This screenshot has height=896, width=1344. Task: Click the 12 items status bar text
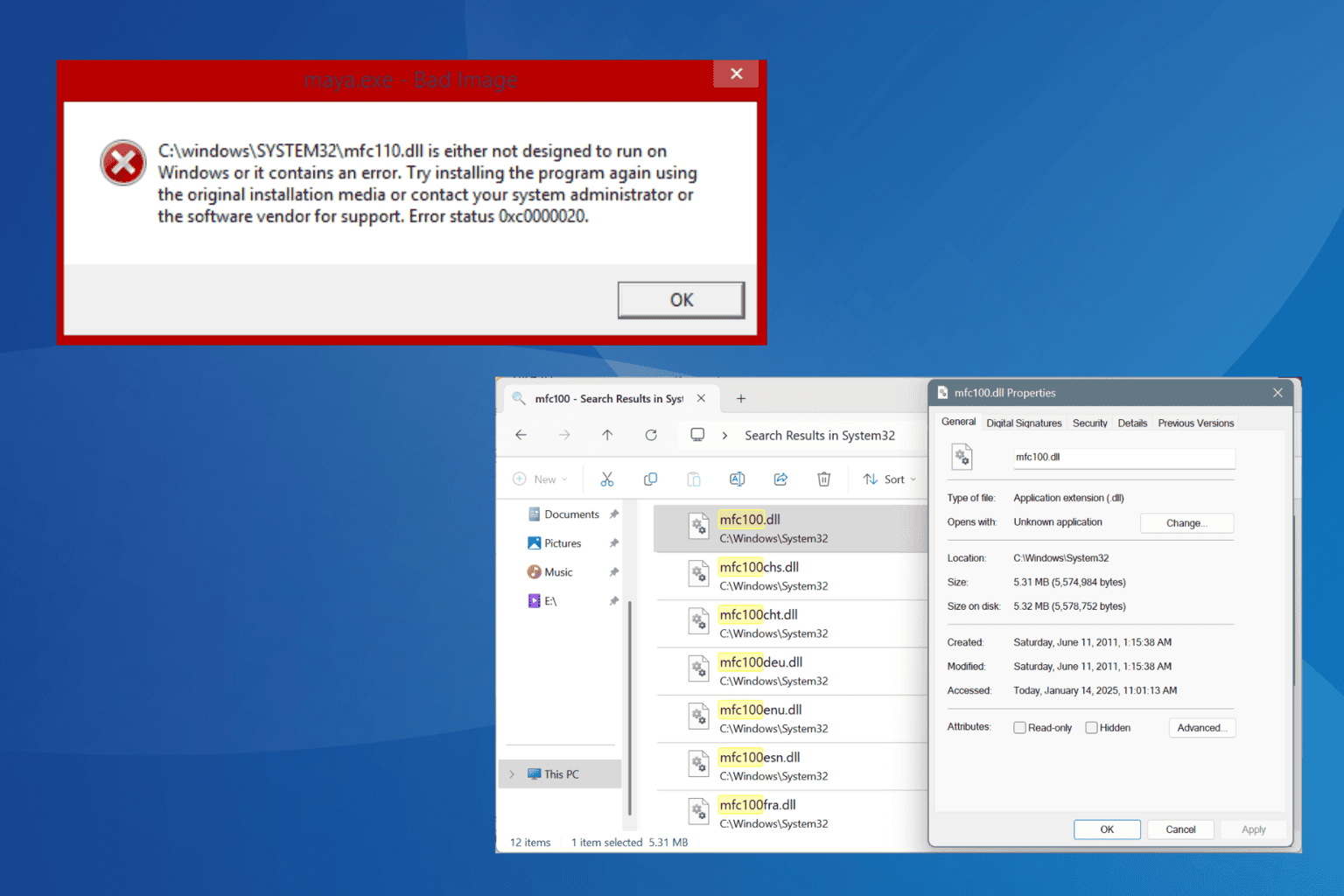[530, 843]
